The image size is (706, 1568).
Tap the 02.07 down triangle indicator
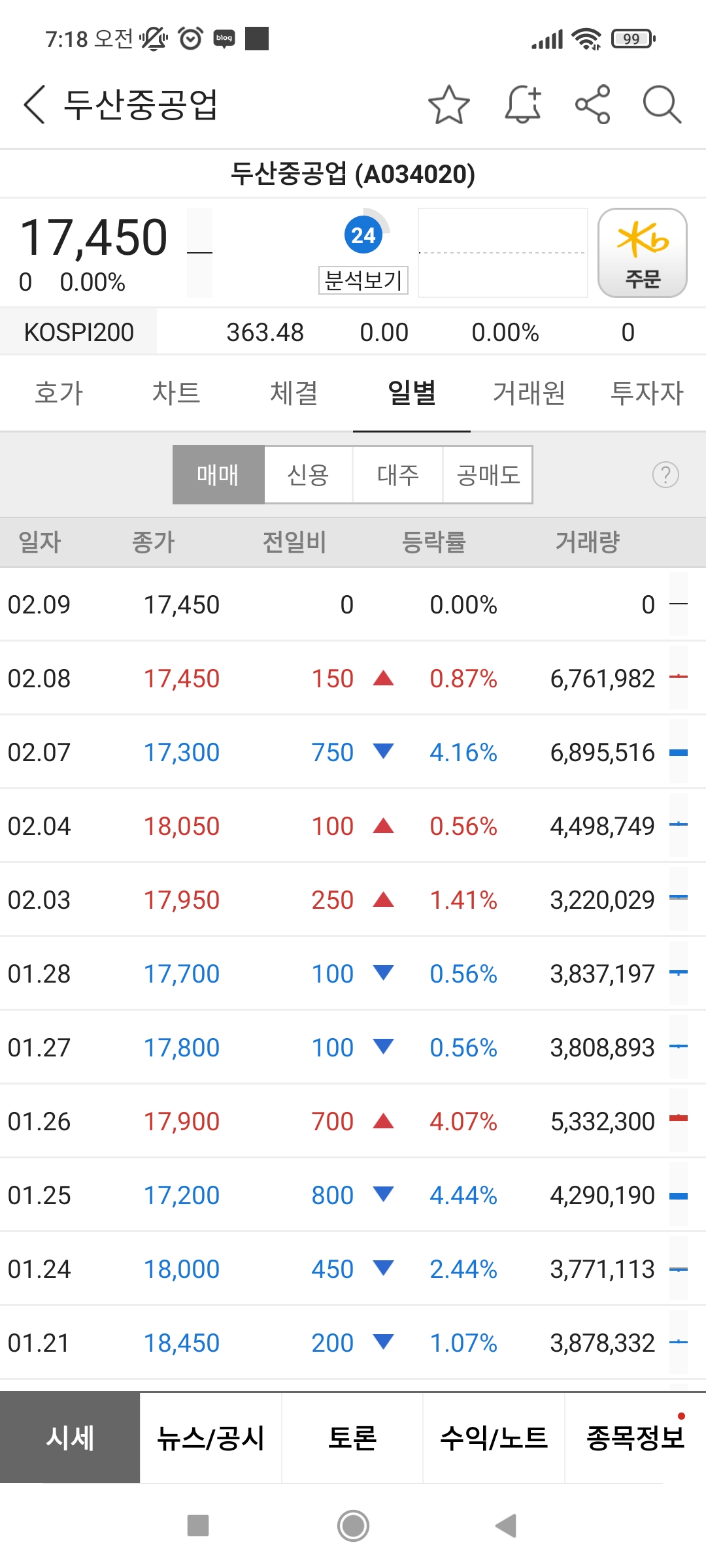[383, 751]
